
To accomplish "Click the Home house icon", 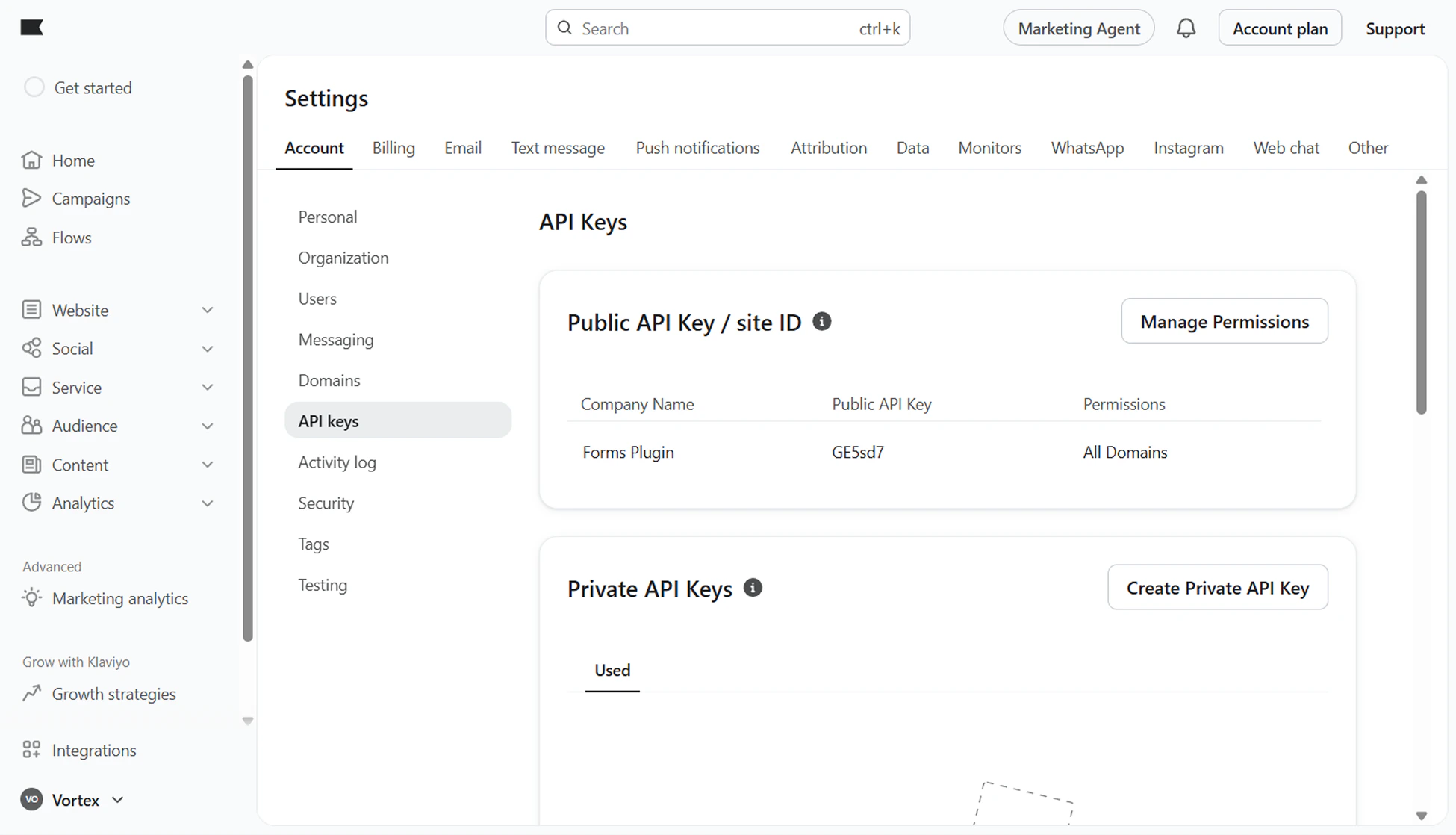I will point(31,160).
